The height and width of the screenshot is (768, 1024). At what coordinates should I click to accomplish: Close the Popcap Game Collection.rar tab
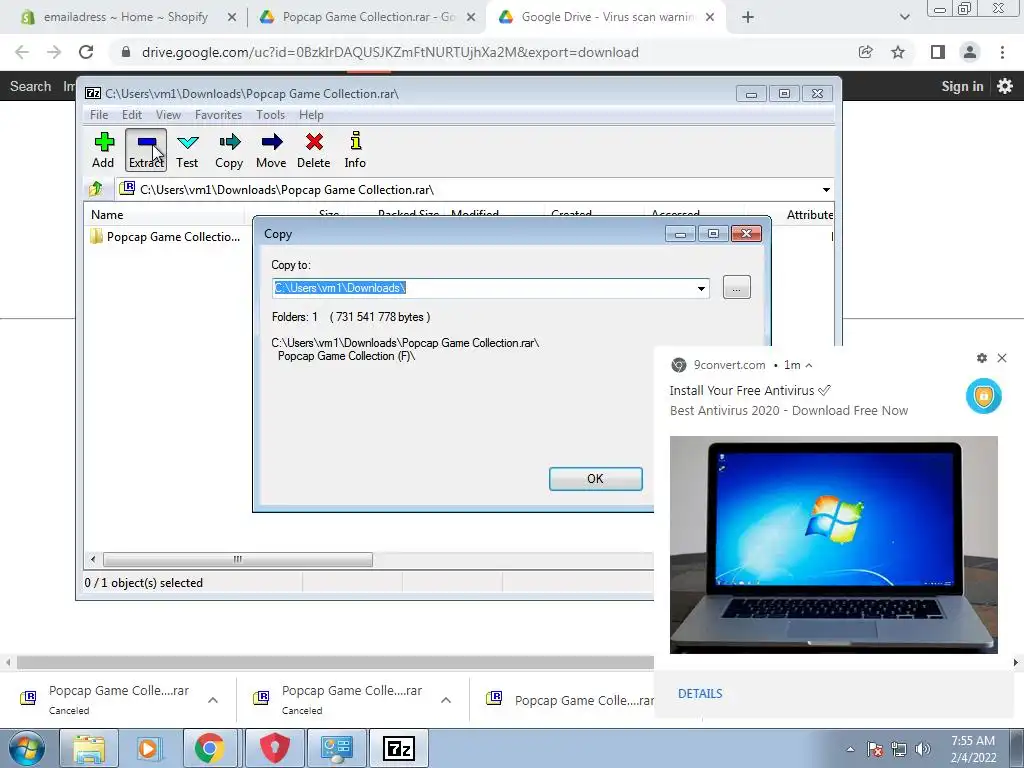[471, 18]
